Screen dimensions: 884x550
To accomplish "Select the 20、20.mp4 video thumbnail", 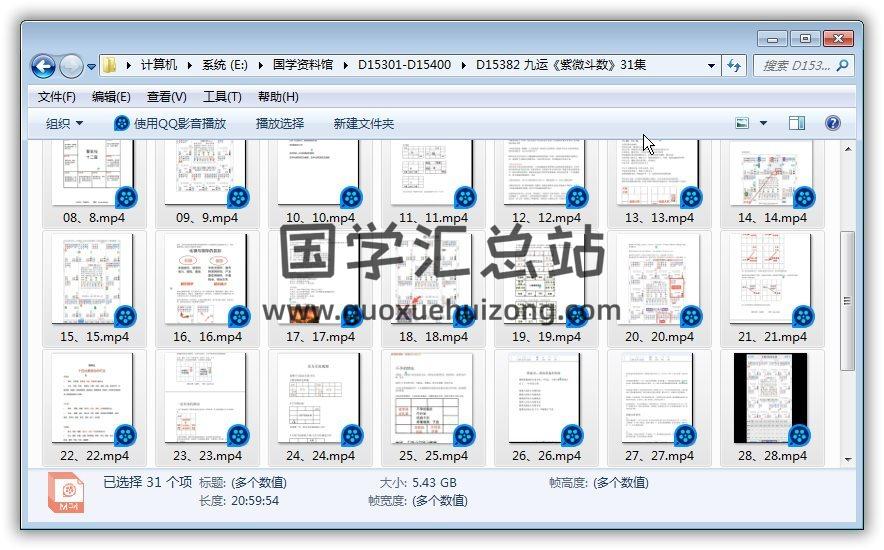I will [658, 280].
